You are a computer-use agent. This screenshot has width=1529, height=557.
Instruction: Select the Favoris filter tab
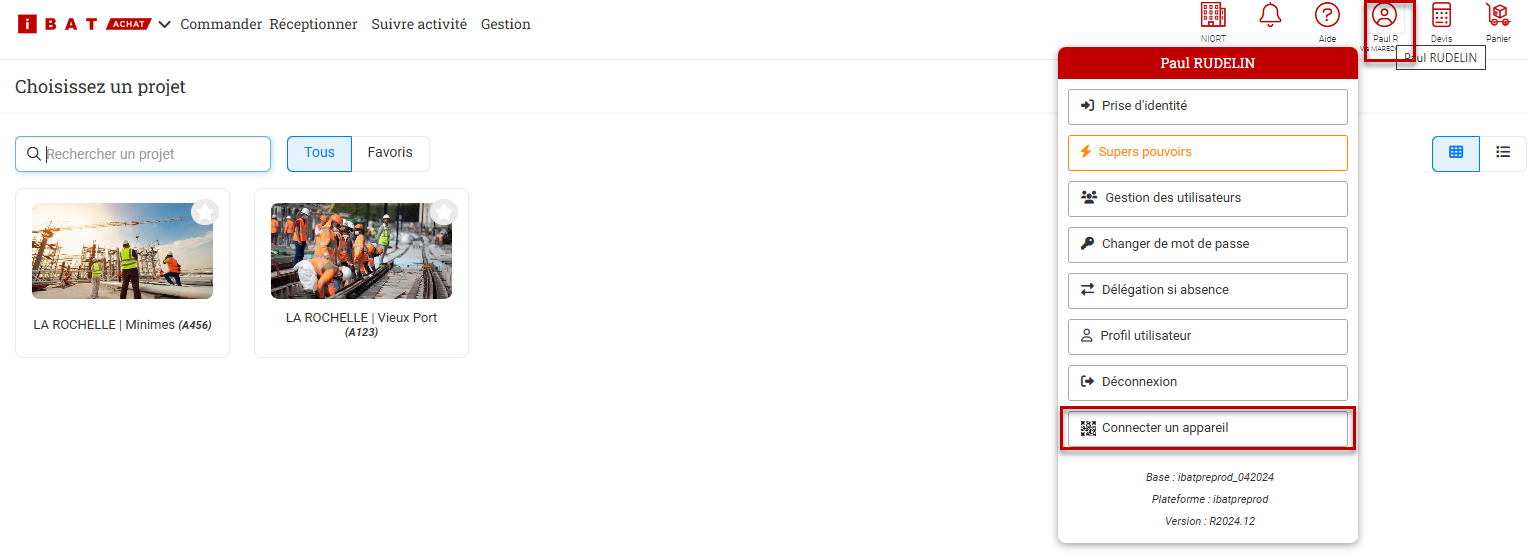pyautogui.click(x=390, y=153)
